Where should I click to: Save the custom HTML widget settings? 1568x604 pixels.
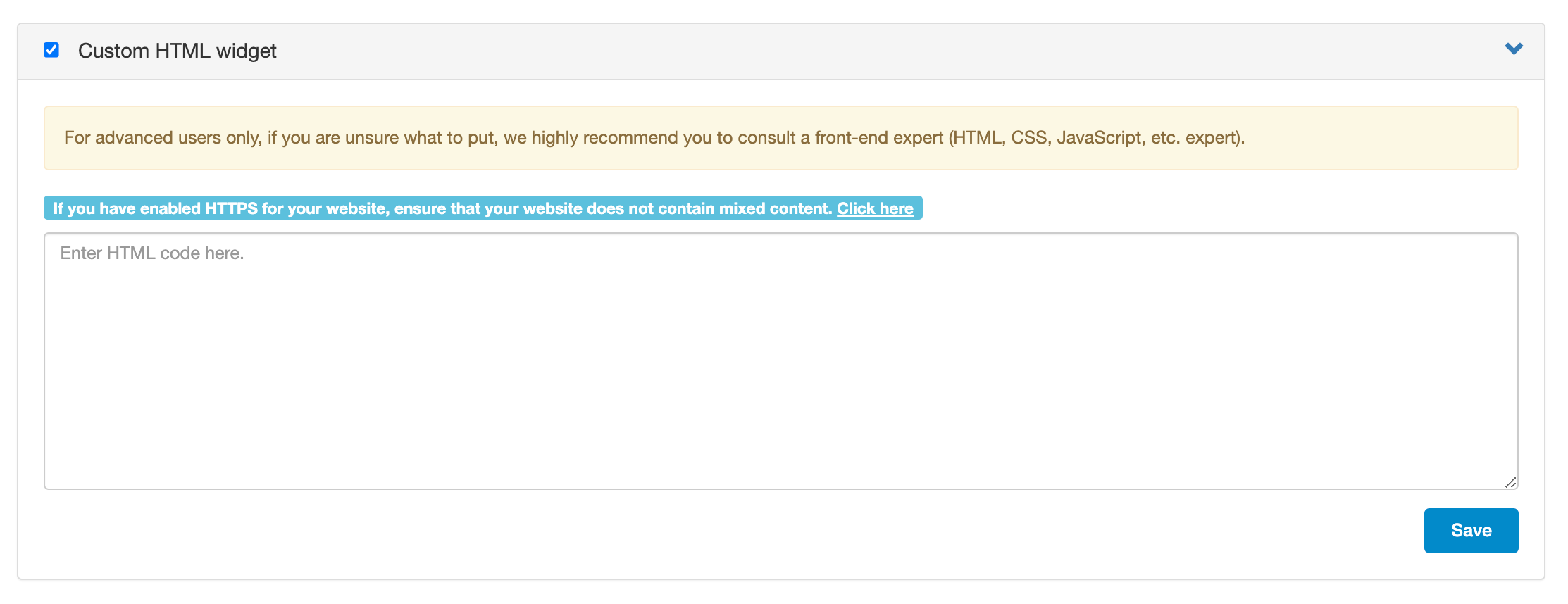coord(1471,530)
